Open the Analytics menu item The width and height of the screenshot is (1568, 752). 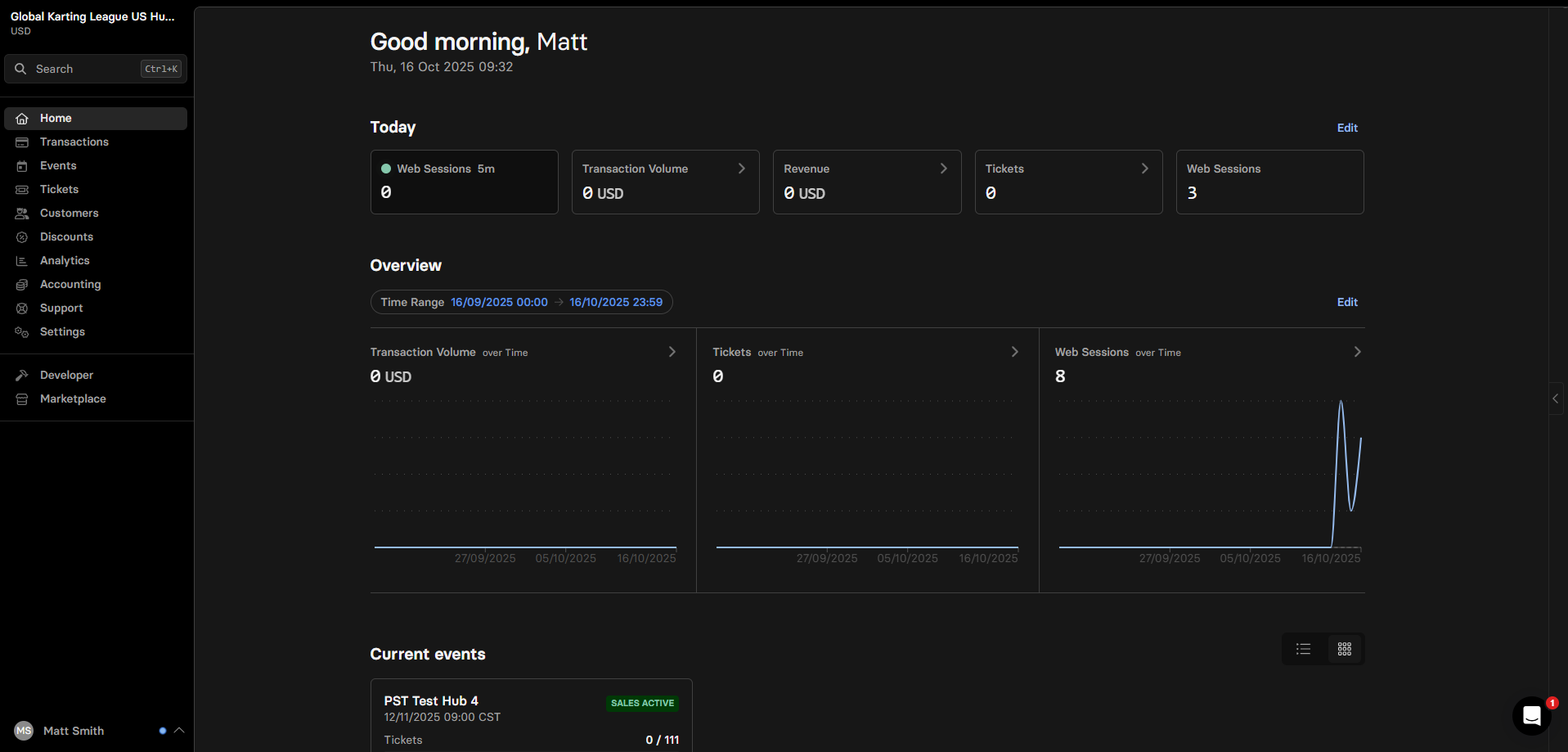click(x=96, y=261)
